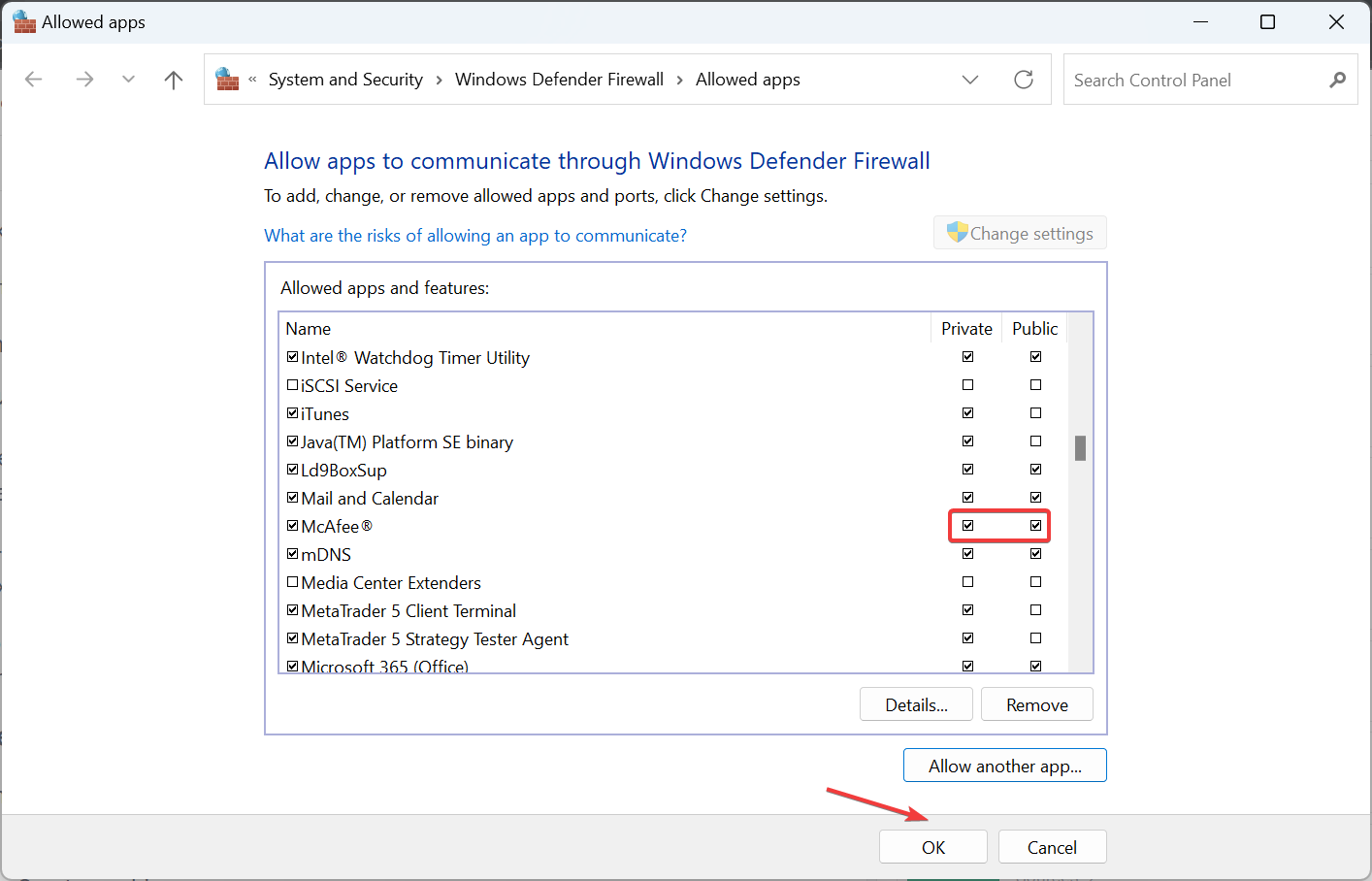Open the firewall risks help link
The width and height of the screenshot is (1372, 881).
pos(475,236)
